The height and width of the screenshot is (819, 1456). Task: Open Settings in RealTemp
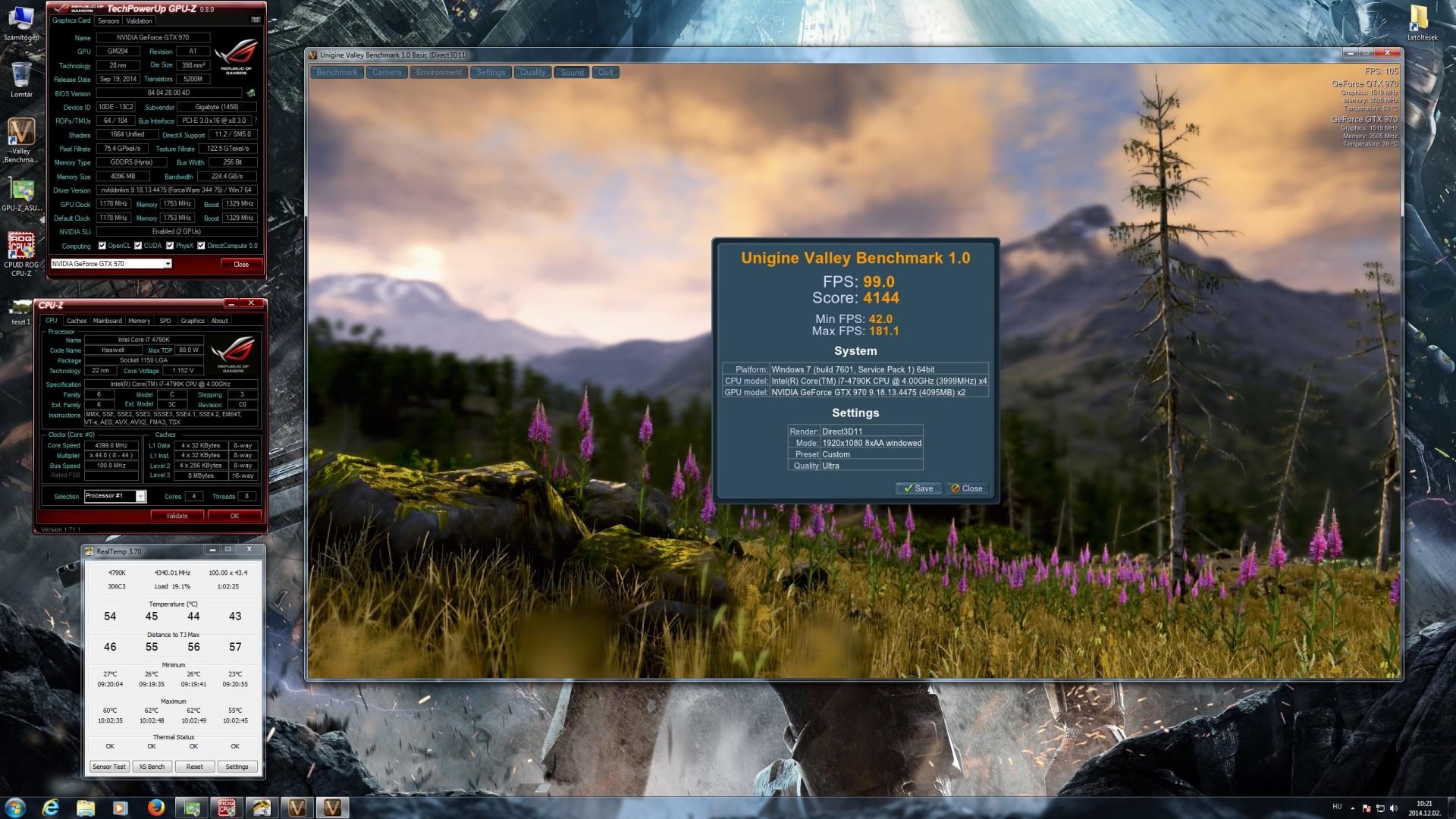pos(237,767)
